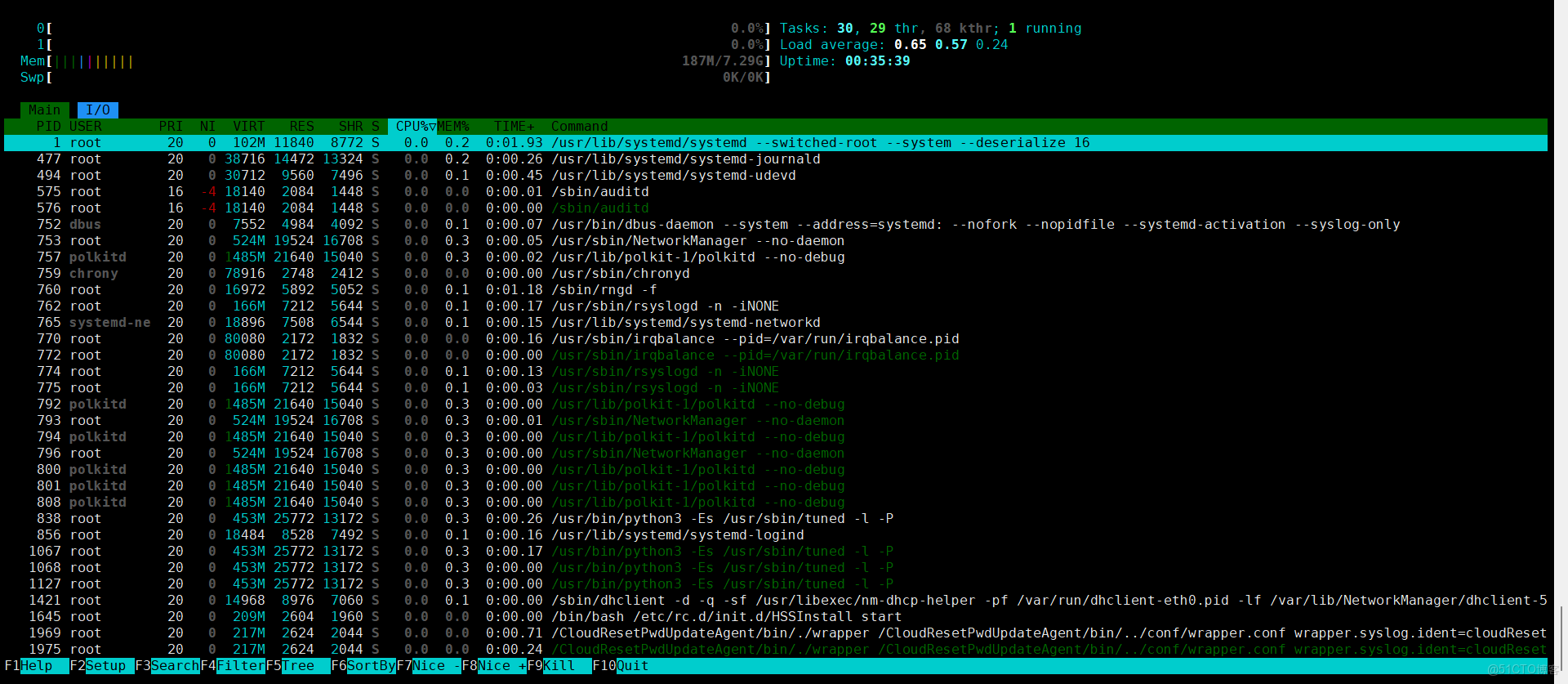1568x684 pixels.
Task: Click the Command column header
Action: pos(579,127)
